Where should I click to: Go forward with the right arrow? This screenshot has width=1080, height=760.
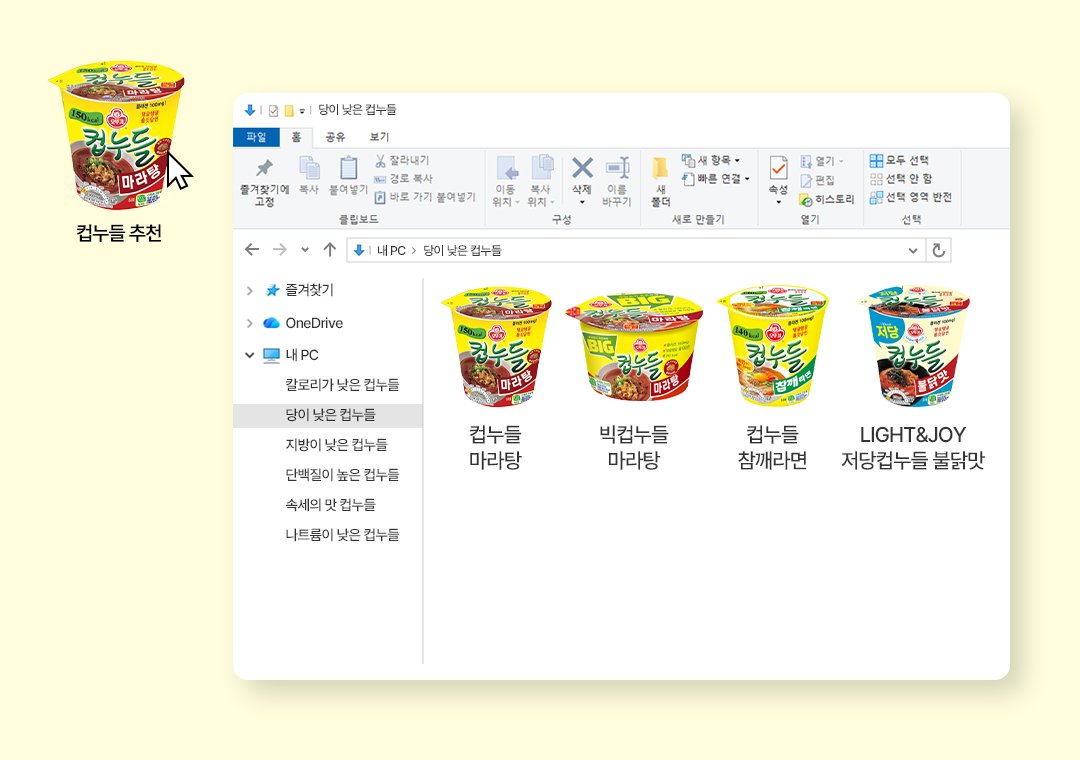[280, 249]
